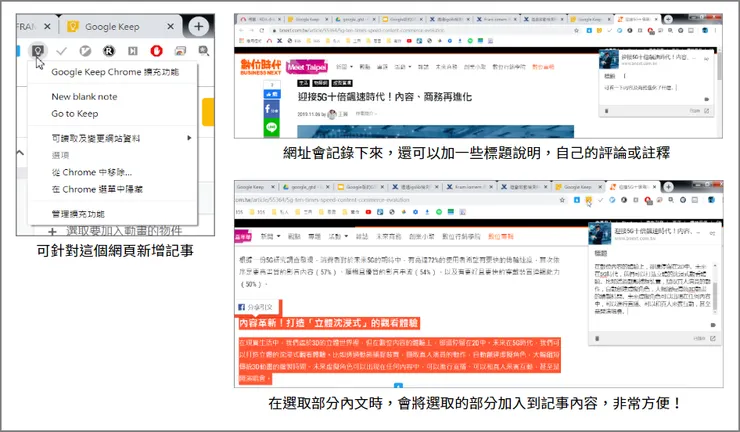
Task: Click the Facebook share button beside the 5G article
Action: tap(271, 109)
